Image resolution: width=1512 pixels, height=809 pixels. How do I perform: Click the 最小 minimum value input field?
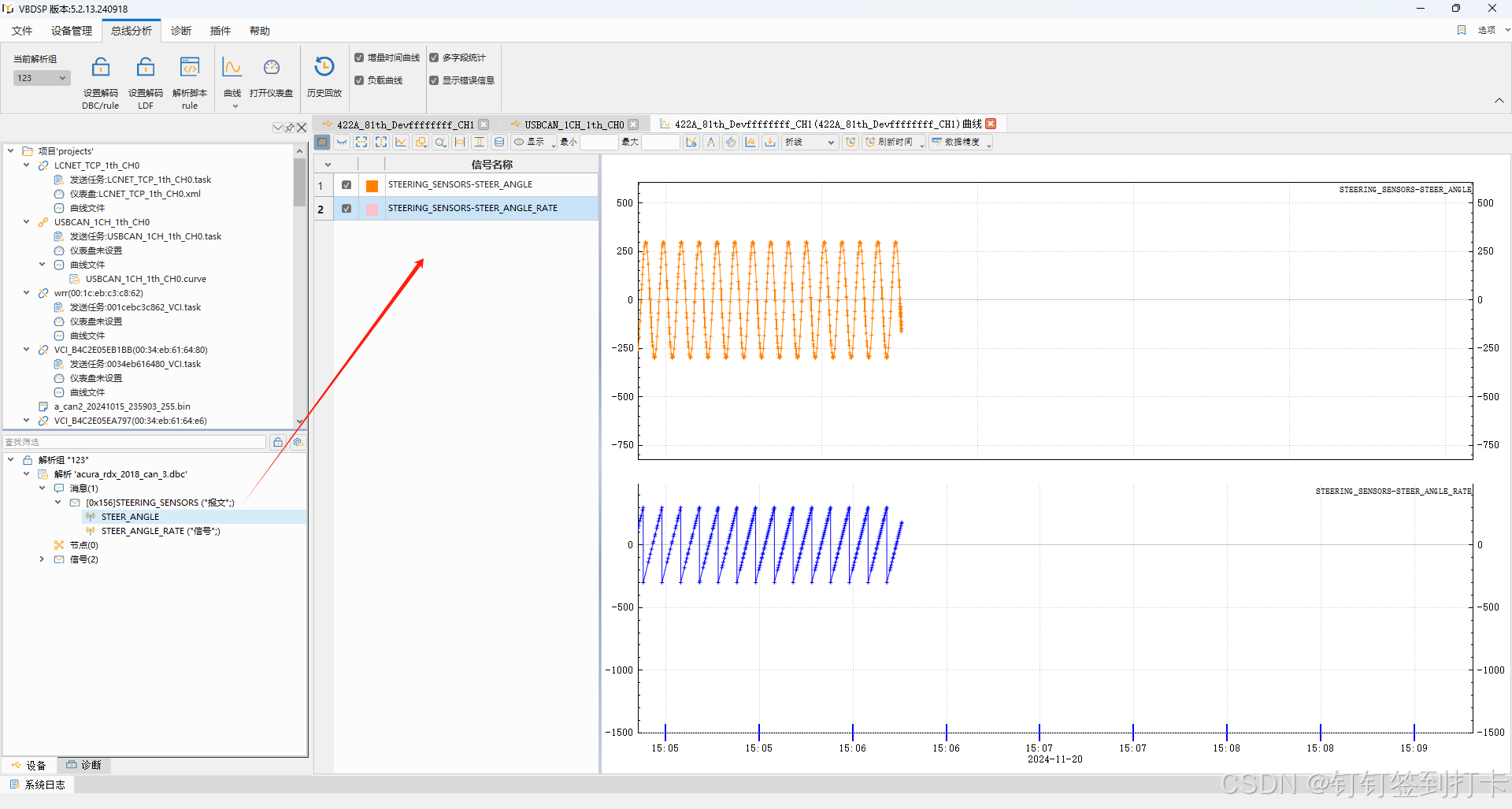pos(599,142)
